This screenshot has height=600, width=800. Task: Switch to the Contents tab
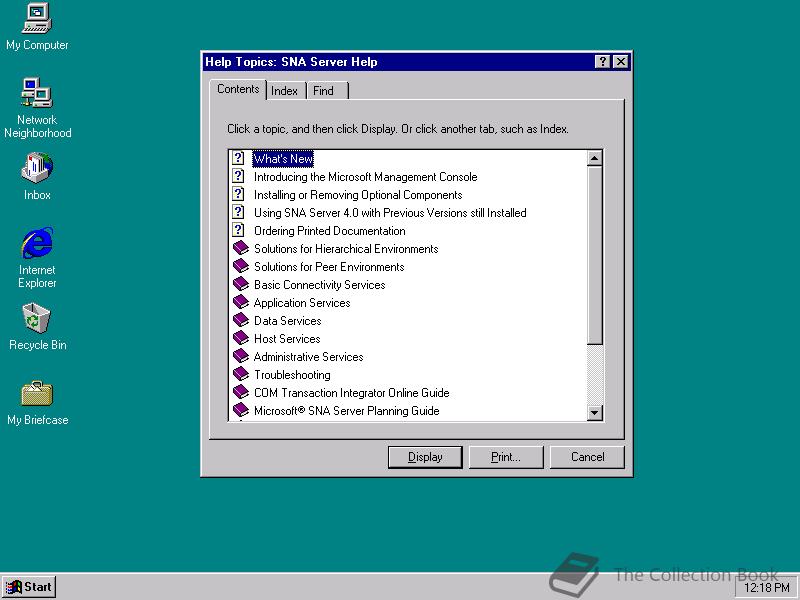coord(238,89)
